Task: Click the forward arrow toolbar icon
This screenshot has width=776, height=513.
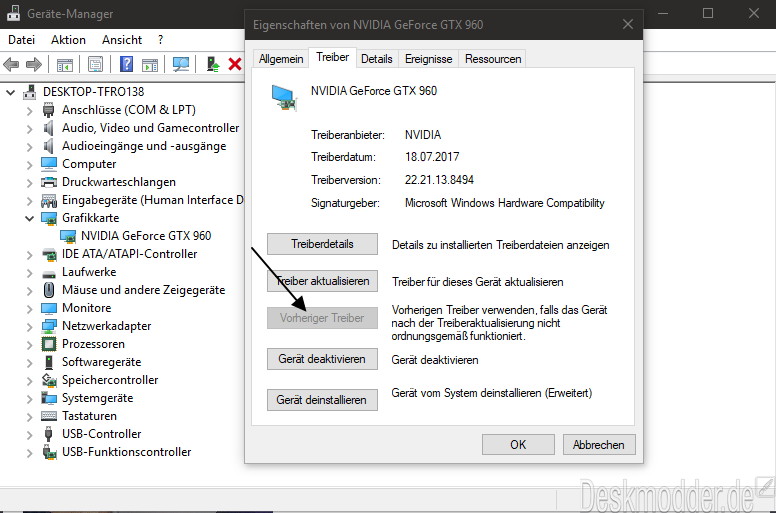Action: [34, 64]
